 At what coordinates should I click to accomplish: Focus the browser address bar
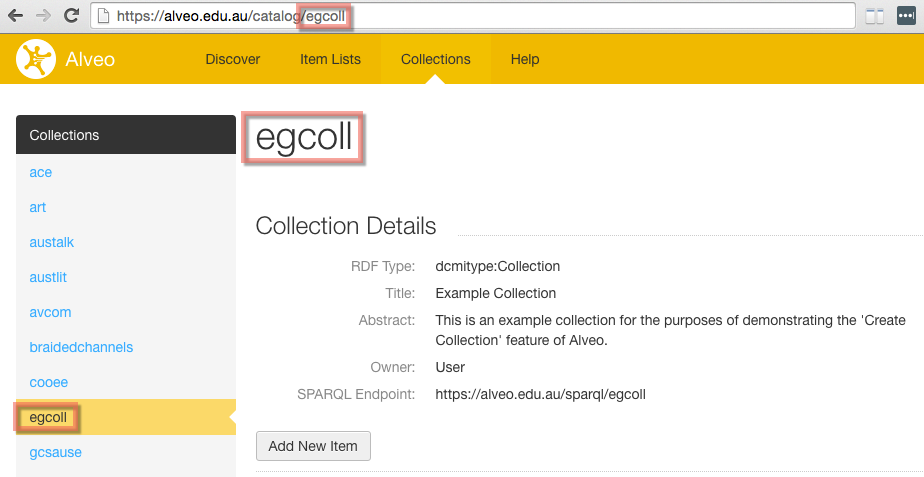473,16
